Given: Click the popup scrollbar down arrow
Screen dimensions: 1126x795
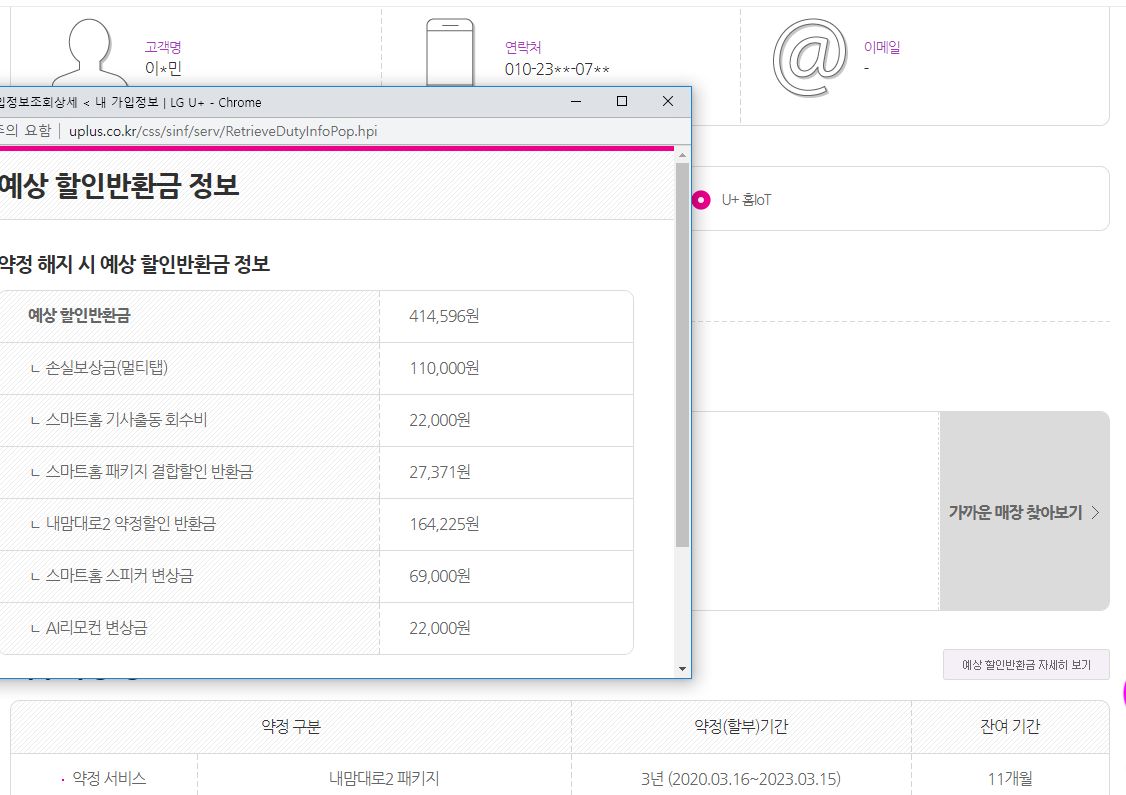Looking at the screenshot, I should coord(683,669).
